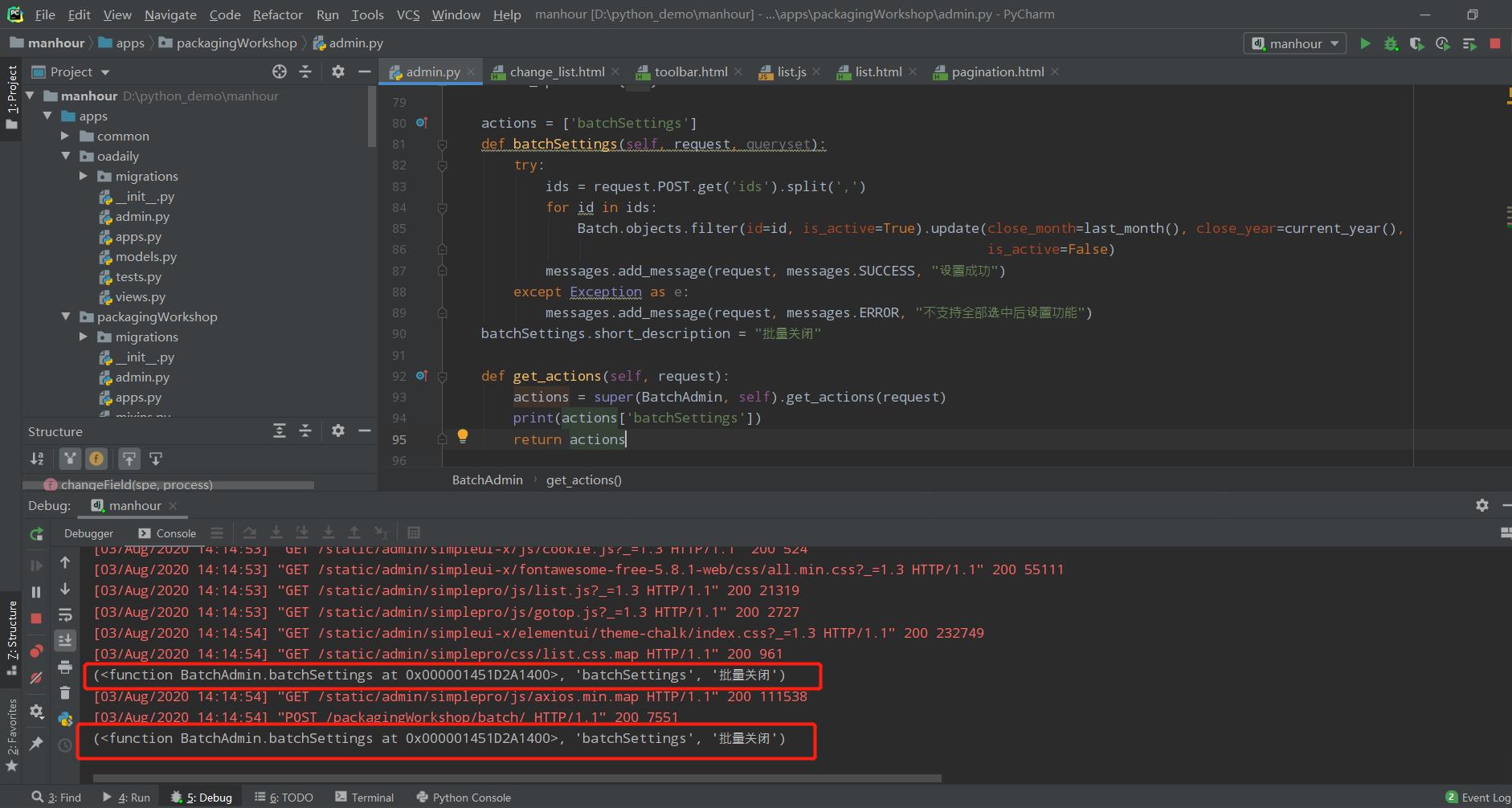Click get_actions() in the breadcrumb bar
Viewport: 1512px width, 808px height.
584,479
